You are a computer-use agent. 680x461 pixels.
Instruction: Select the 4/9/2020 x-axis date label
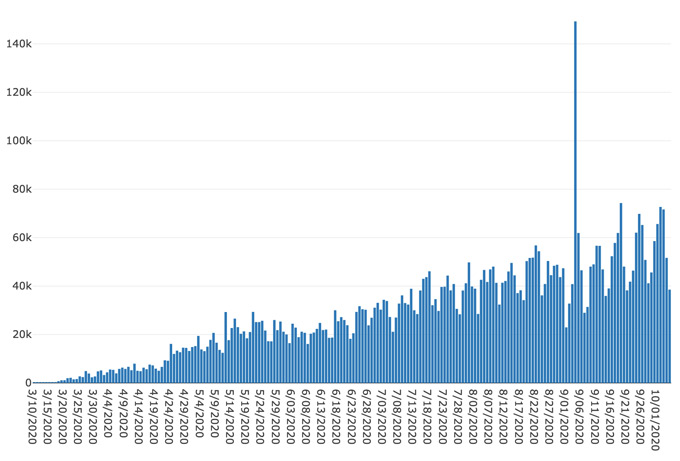point(123,413)
